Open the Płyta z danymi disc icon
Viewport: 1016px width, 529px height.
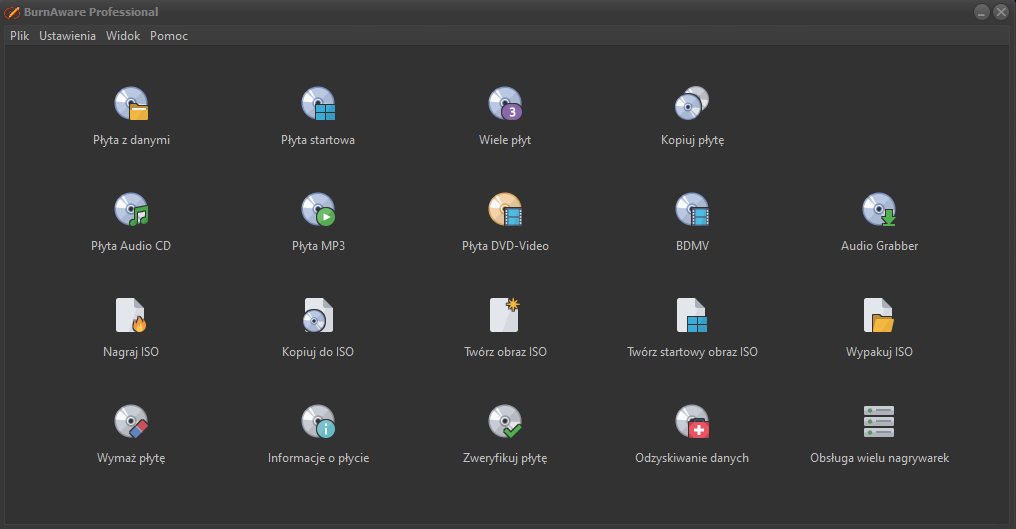pyautogui.click(x=132, y=104)
